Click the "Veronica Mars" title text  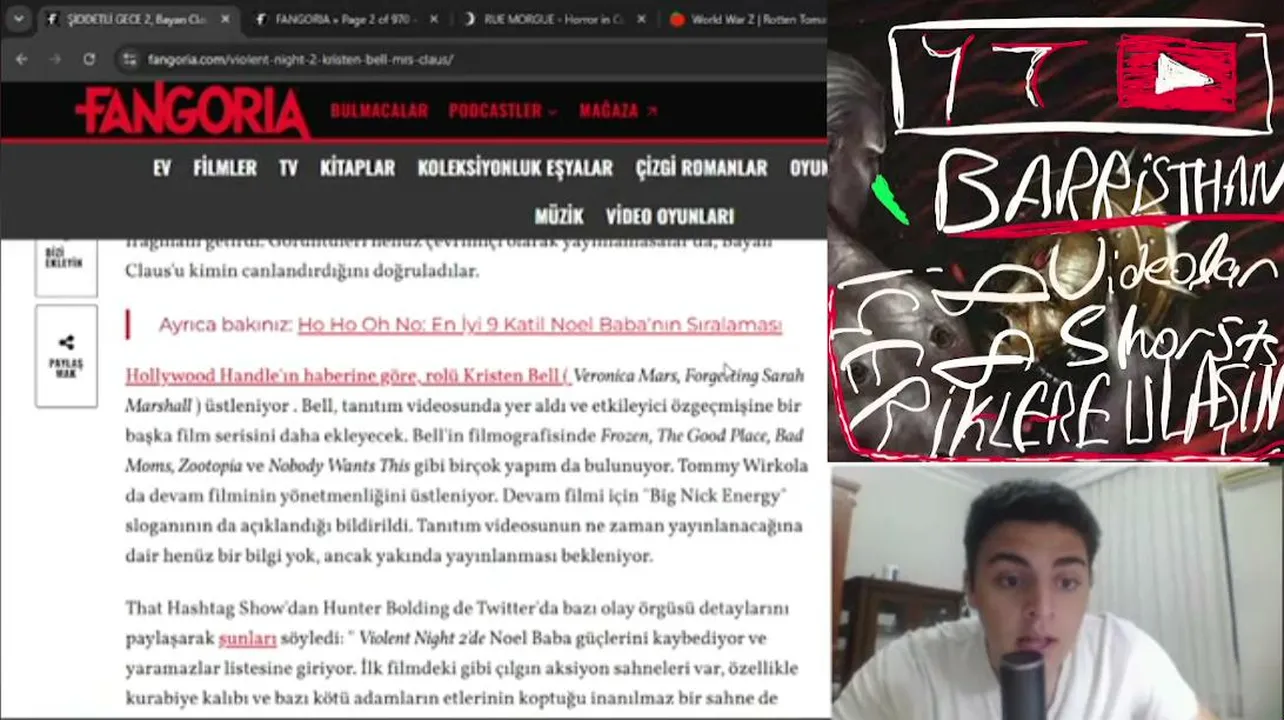pos(627,376)
